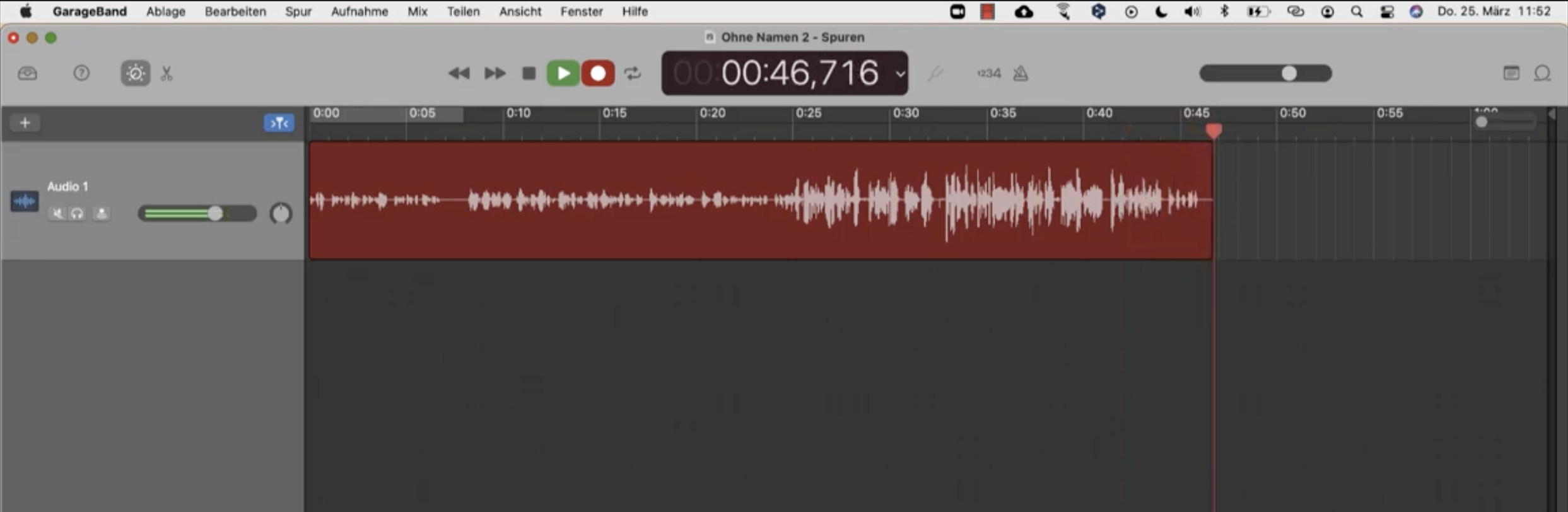The width and height of the screenshot is (1568, 512).
Task: Open Control Center icon in menu bar
Action: pyautogui.click(x=1387, y=11)
